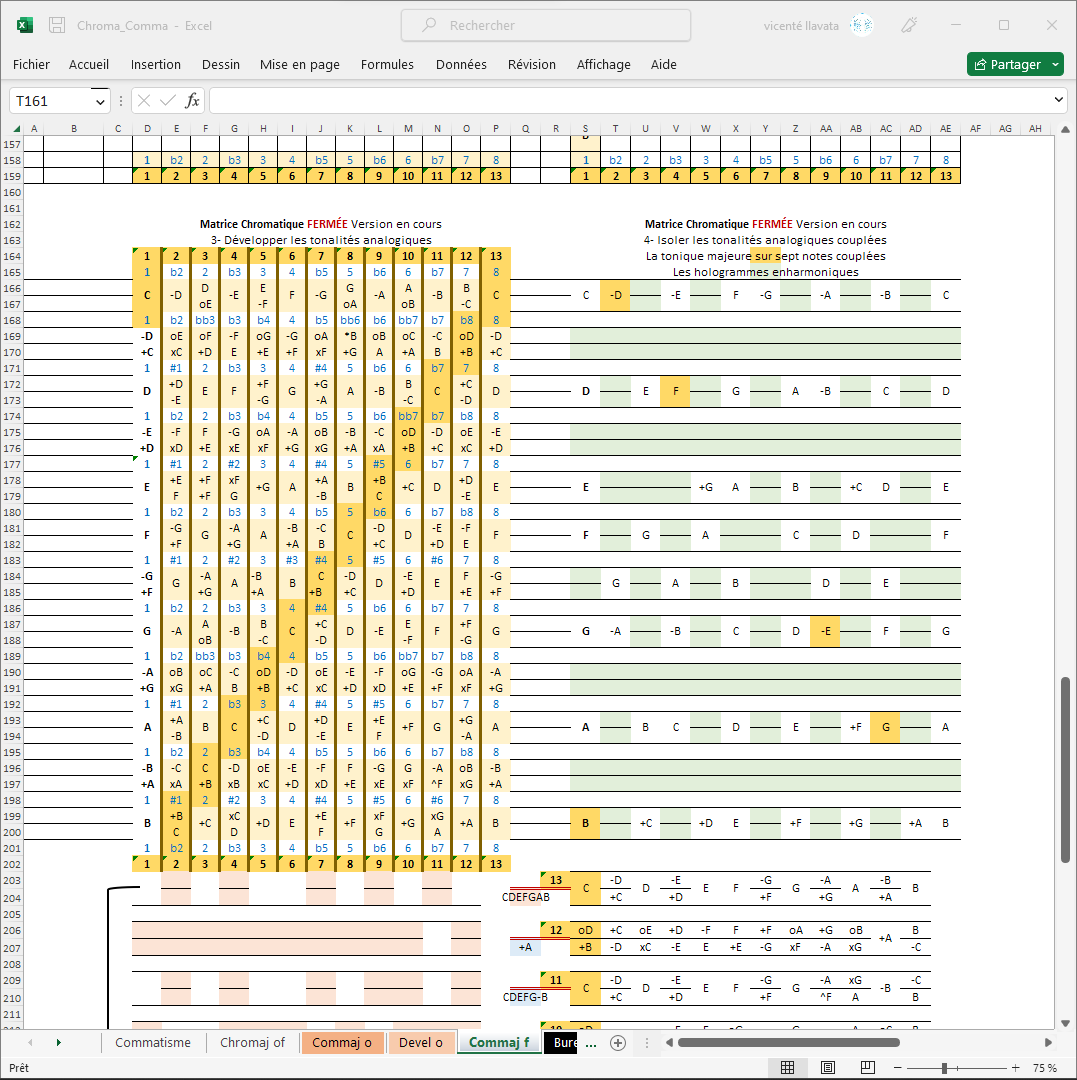1077x1080 pixels.
Task: Click the user account avatar icon
Action: 861,25
